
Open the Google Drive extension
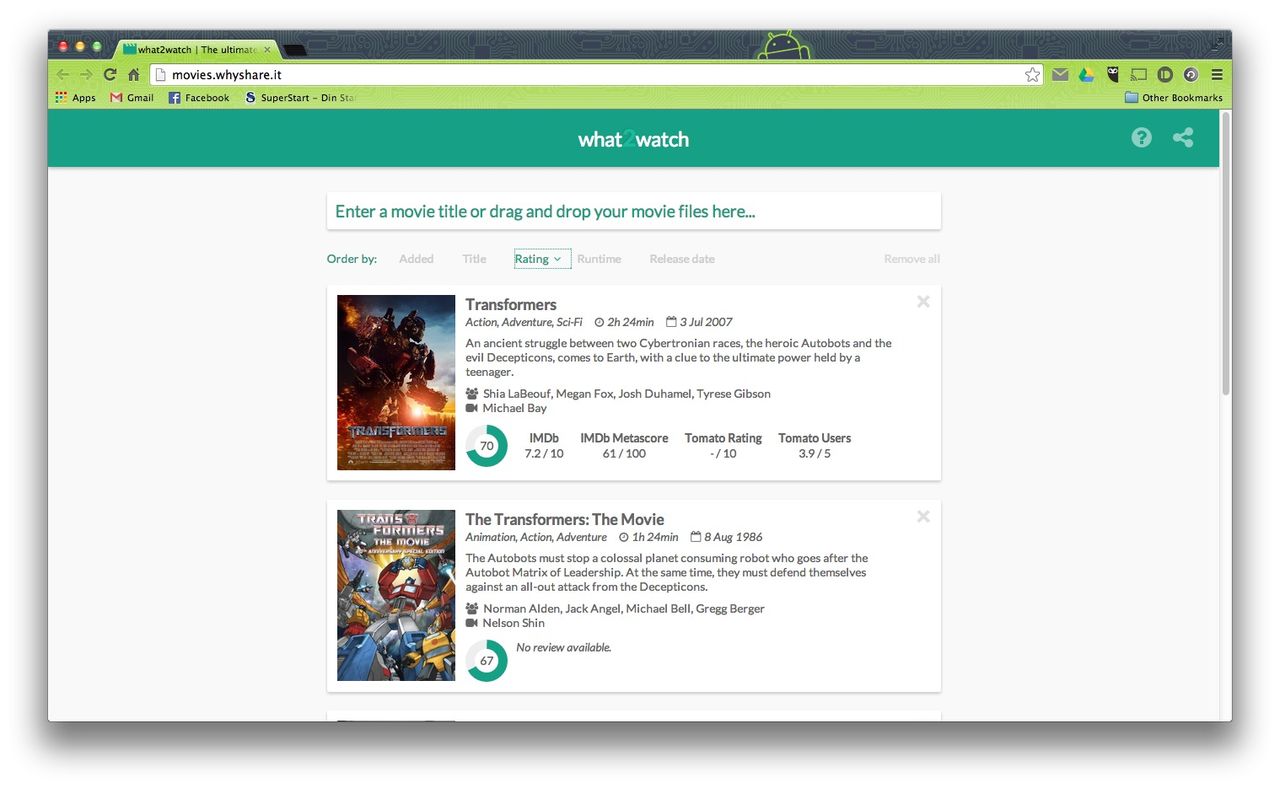pos(1086,74)
